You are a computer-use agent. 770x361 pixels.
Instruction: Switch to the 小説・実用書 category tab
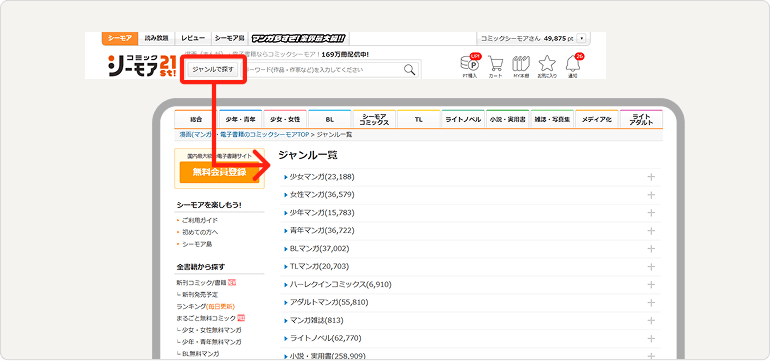508,119
